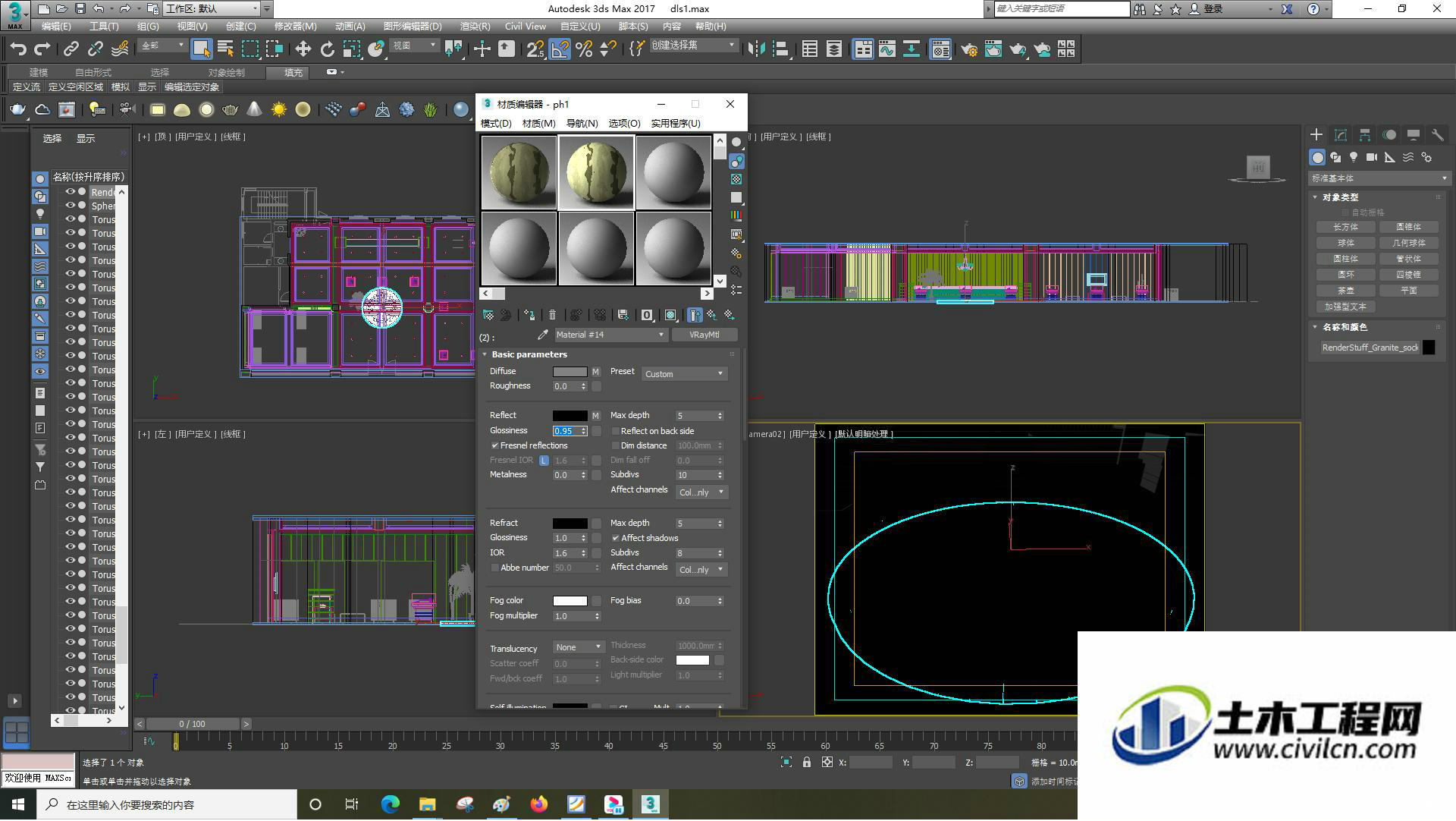Choose the Select and Move tool
Viewport: 1456px width, 821px height.
coord(303,49)
